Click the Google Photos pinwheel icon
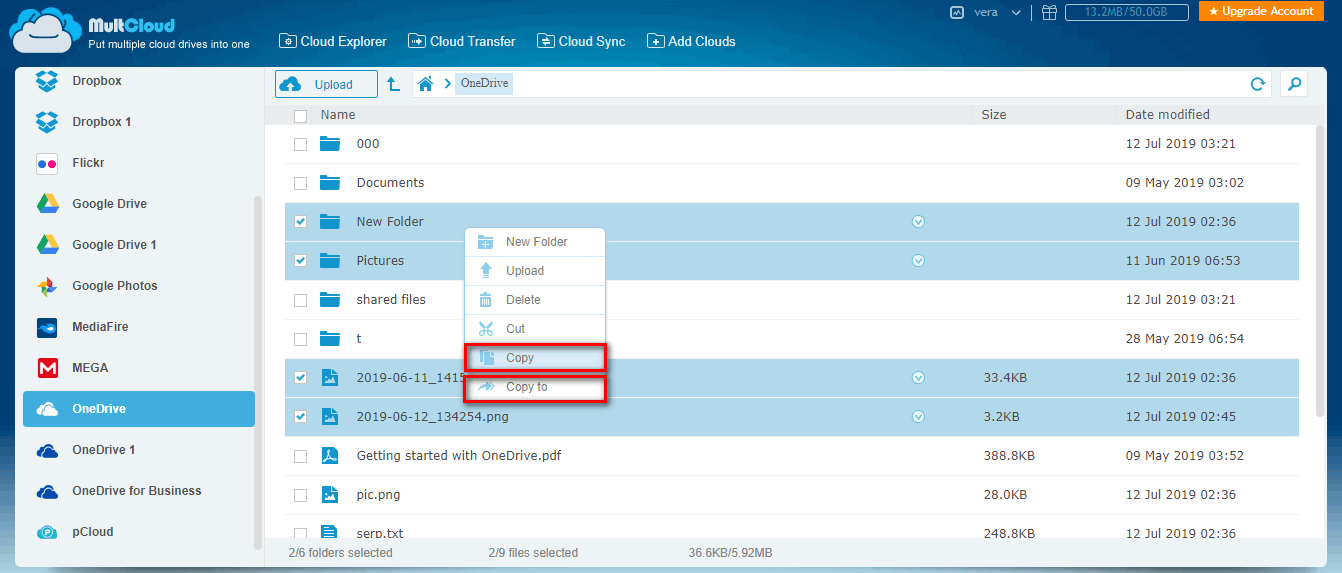The height and width of the screenshot is (573, 1342). [47, 286]
